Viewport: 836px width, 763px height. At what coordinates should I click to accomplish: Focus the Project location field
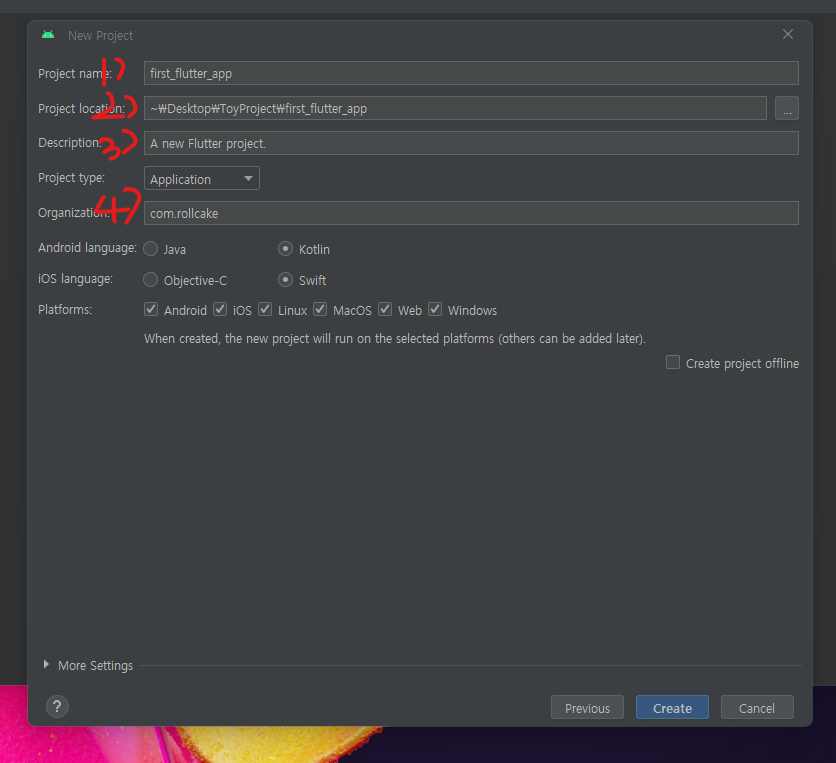click(x=455, y=108)
